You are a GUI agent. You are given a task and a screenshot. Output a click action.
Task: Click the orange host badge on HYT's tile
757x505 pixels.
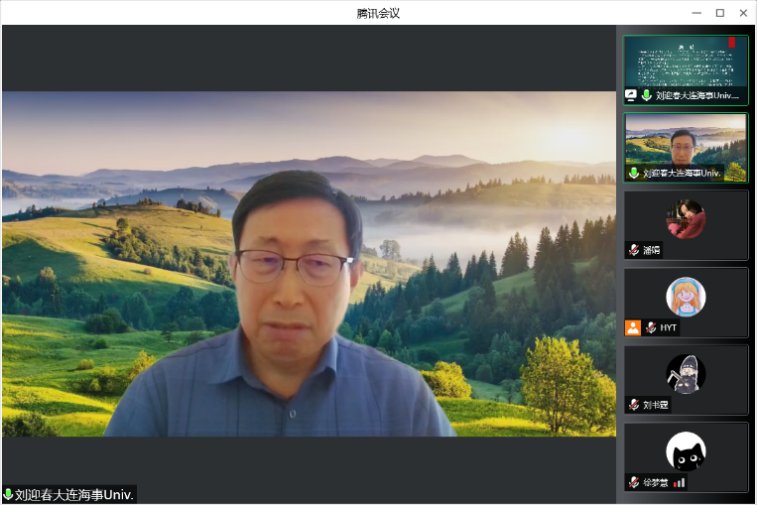click(x=633, y=327)
